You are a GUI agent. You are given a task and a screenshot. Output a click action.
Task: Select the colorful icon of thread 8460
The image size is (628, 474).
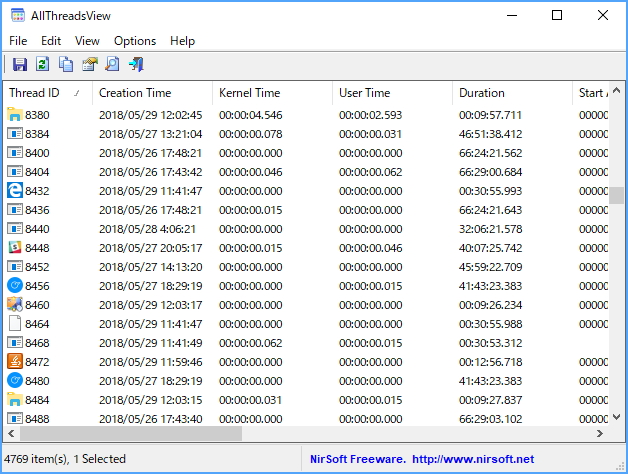(15, 305)
